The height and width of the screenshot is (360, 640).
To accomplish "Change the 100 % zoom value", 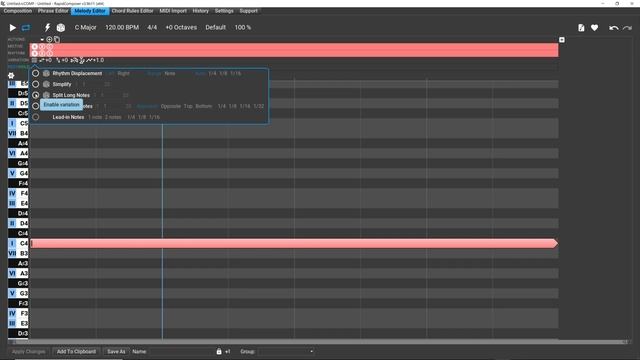I will 242,27.
